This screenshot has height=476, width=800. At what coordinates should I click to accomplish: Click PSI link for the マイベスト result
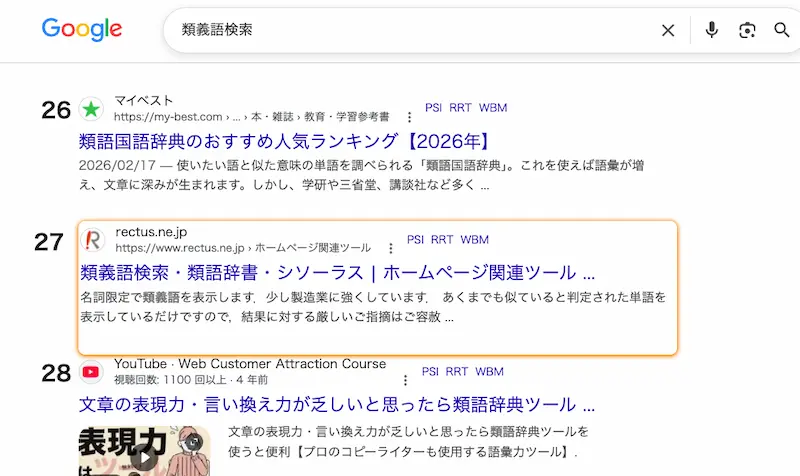tap(434, 108)
